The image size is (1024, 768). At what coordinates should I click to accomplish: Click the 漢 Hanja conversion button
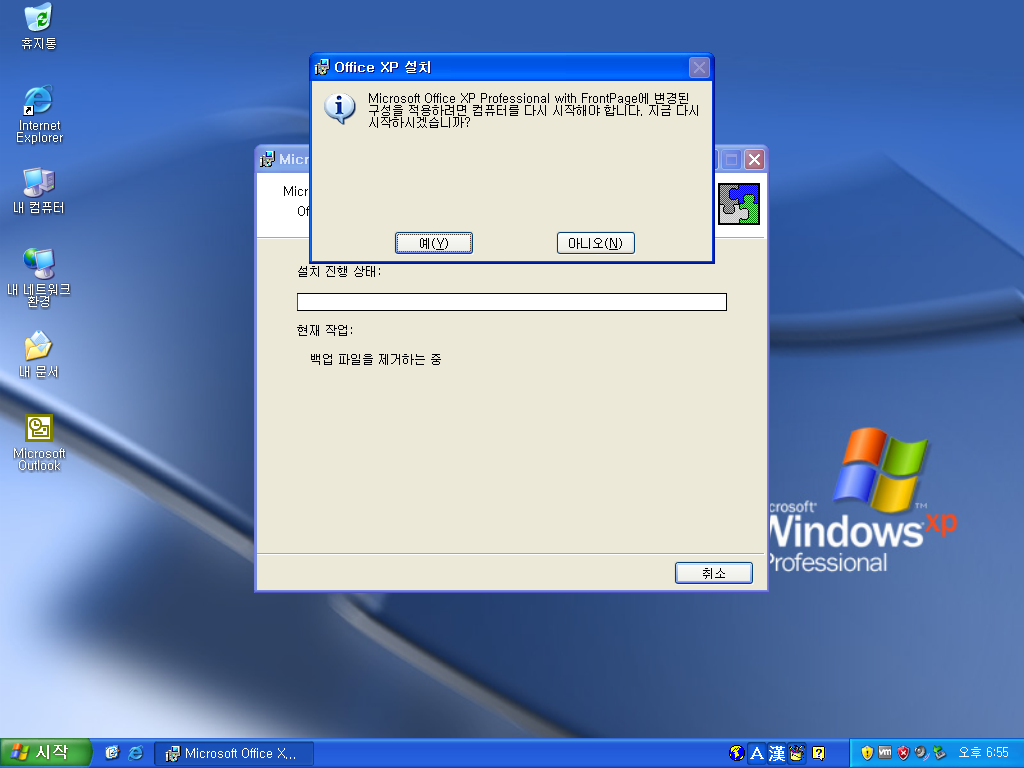776,754
